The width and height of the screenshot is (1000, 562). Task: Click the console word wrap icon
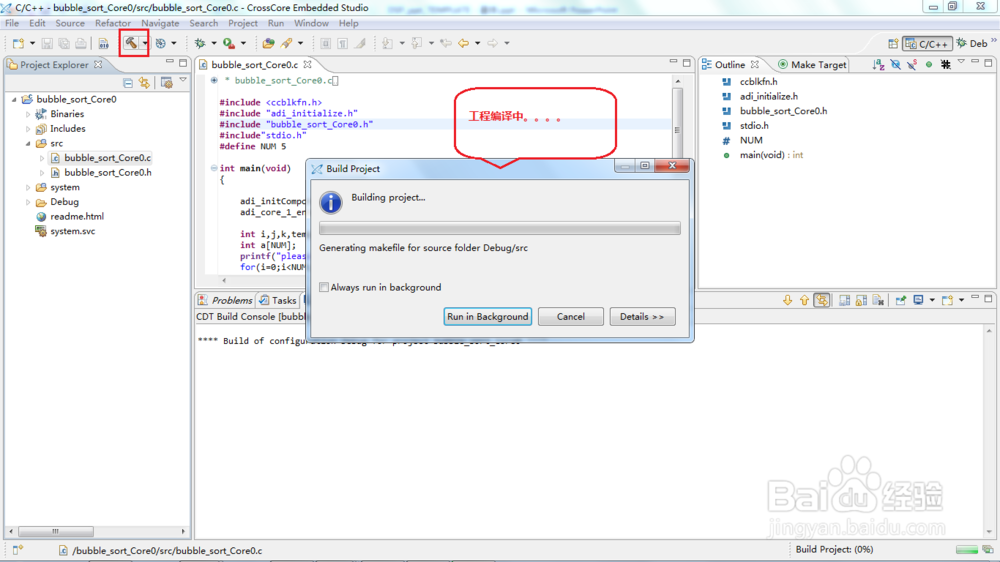coord(844,300)
